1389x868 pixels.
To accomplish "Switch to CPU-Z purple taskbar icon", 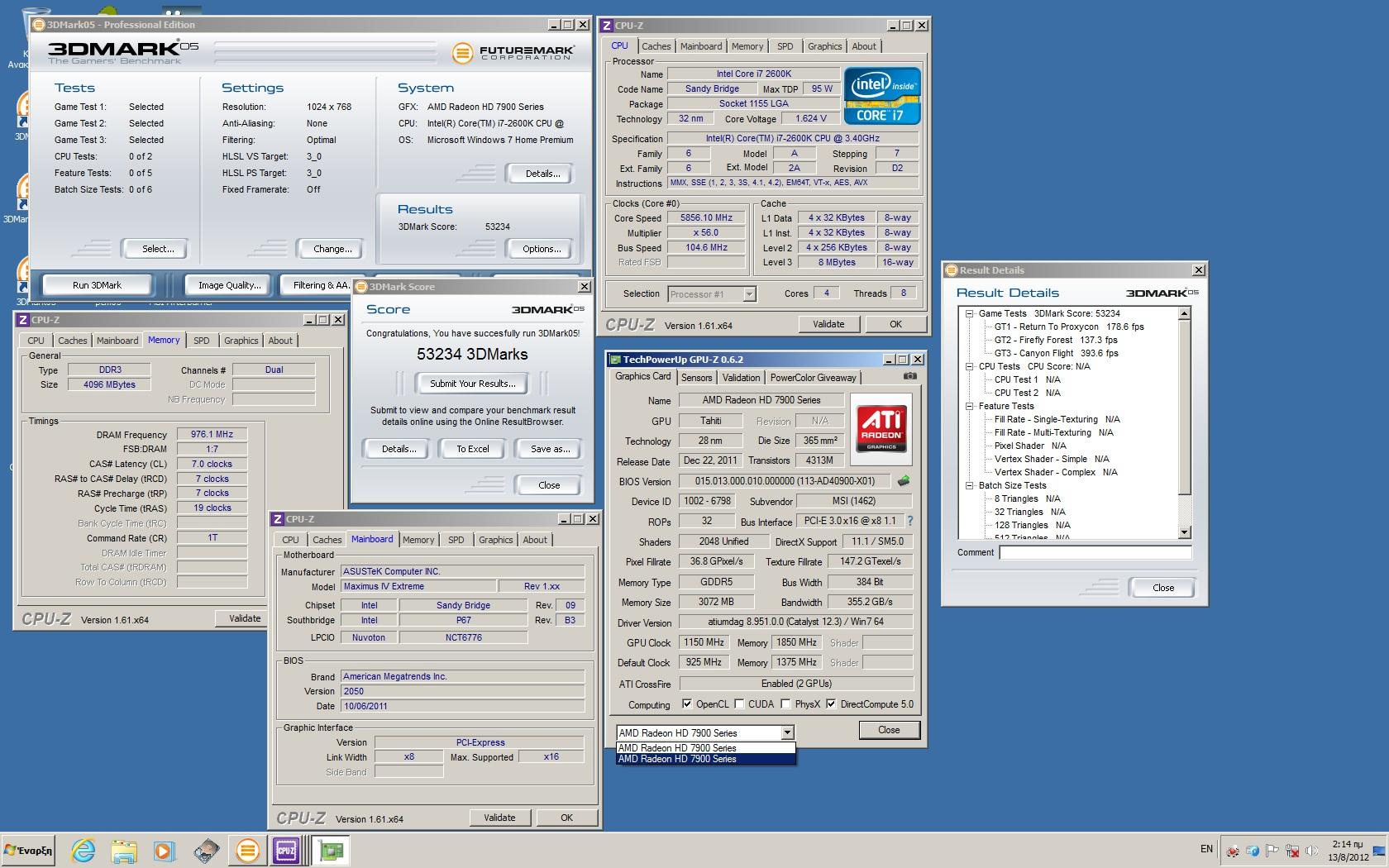I will click(286, 850).
